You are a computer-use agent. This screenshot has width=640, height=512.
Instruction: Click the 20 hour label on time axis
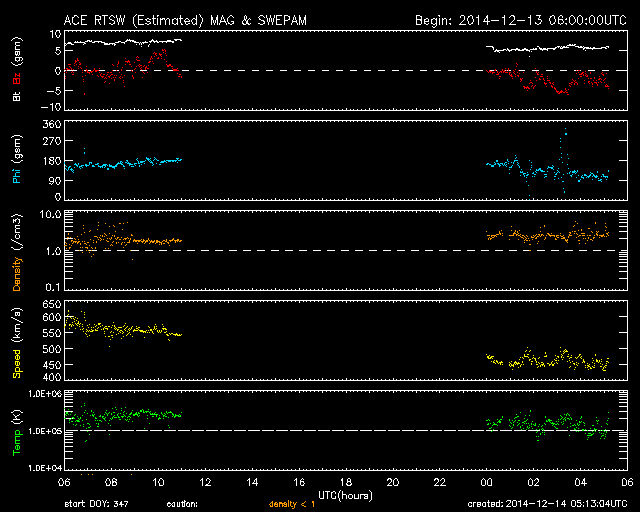393,482
